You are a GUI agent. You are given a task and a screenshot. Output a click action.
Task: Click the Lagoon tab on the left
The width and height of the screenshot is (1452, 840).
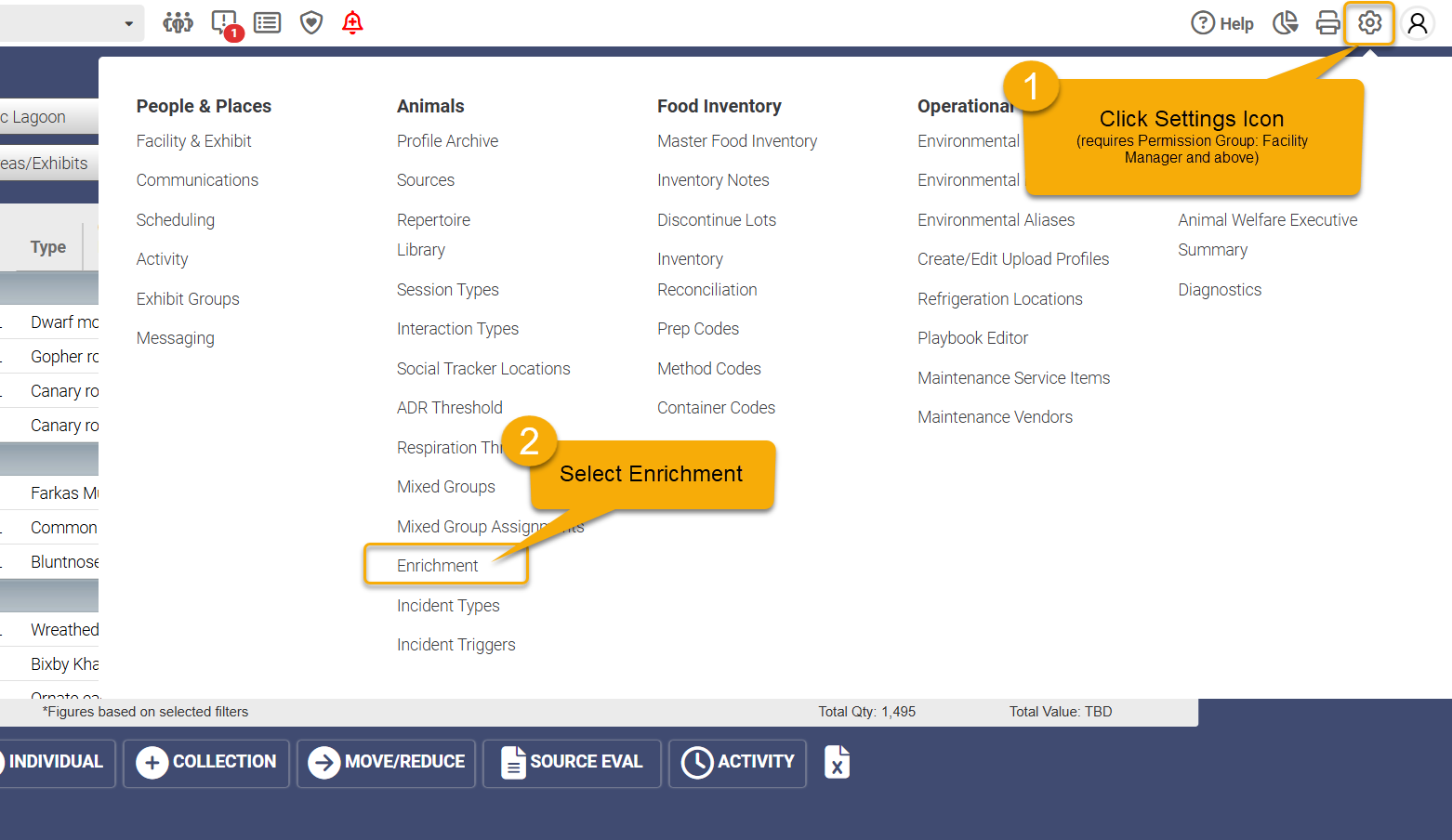click(x=48, y=117)
